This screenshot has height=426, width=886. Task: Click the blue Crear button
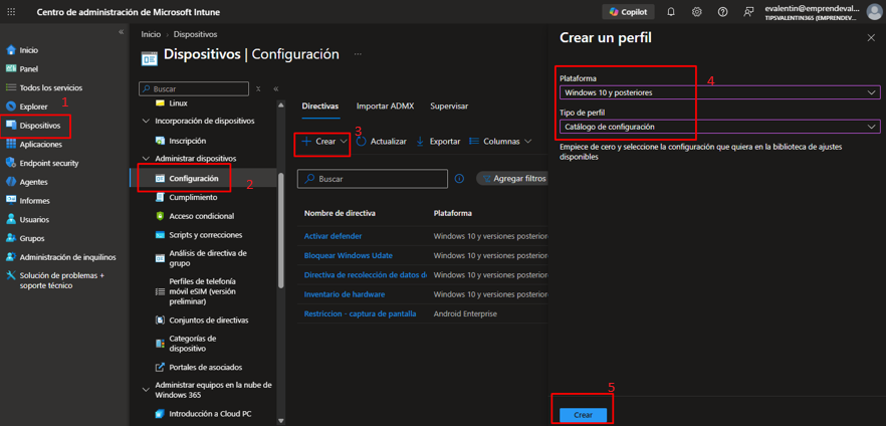click(x=583, y=415)
